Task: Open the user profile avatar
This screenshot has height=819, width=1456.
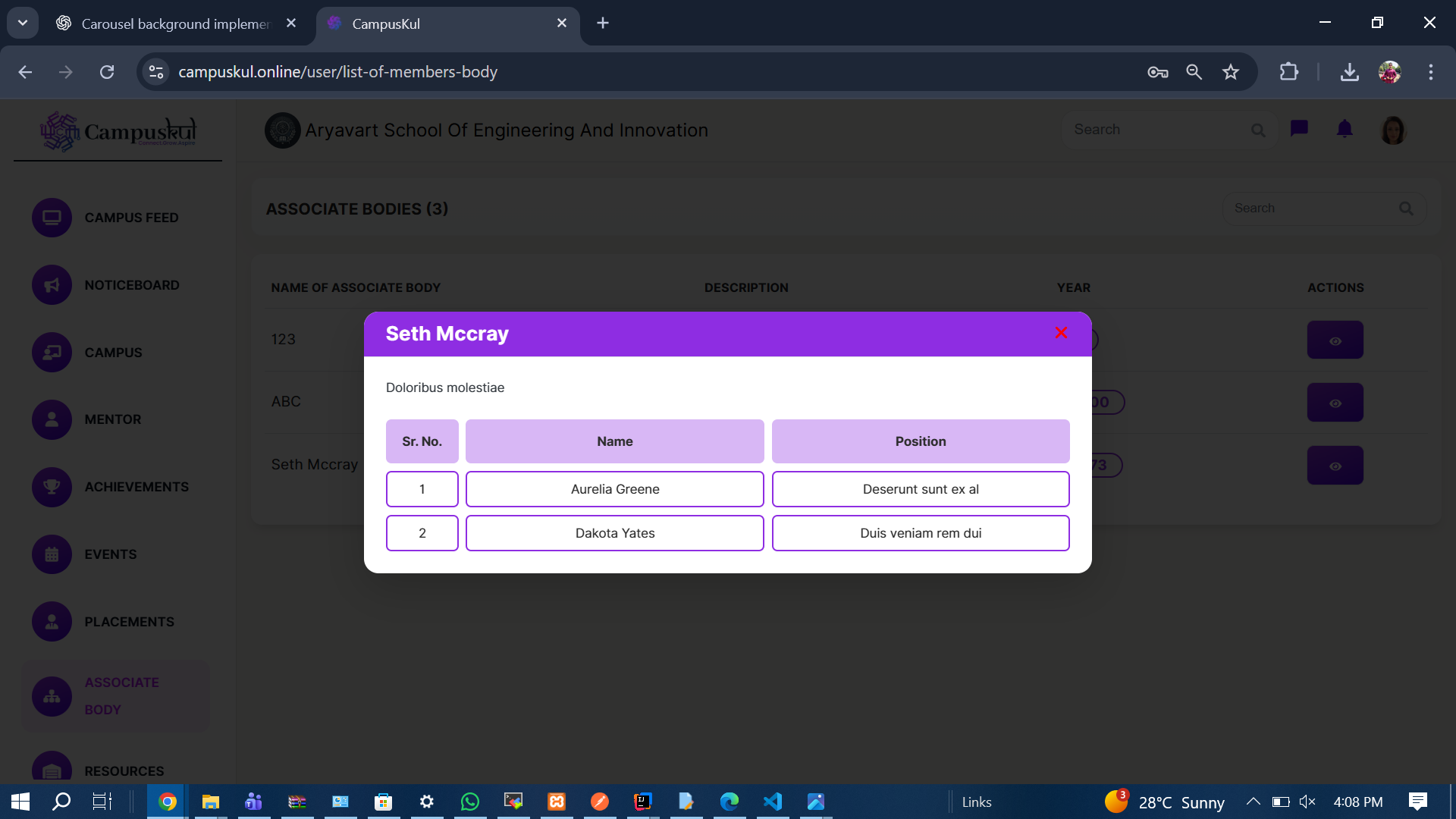Action: click(1393, 130)
